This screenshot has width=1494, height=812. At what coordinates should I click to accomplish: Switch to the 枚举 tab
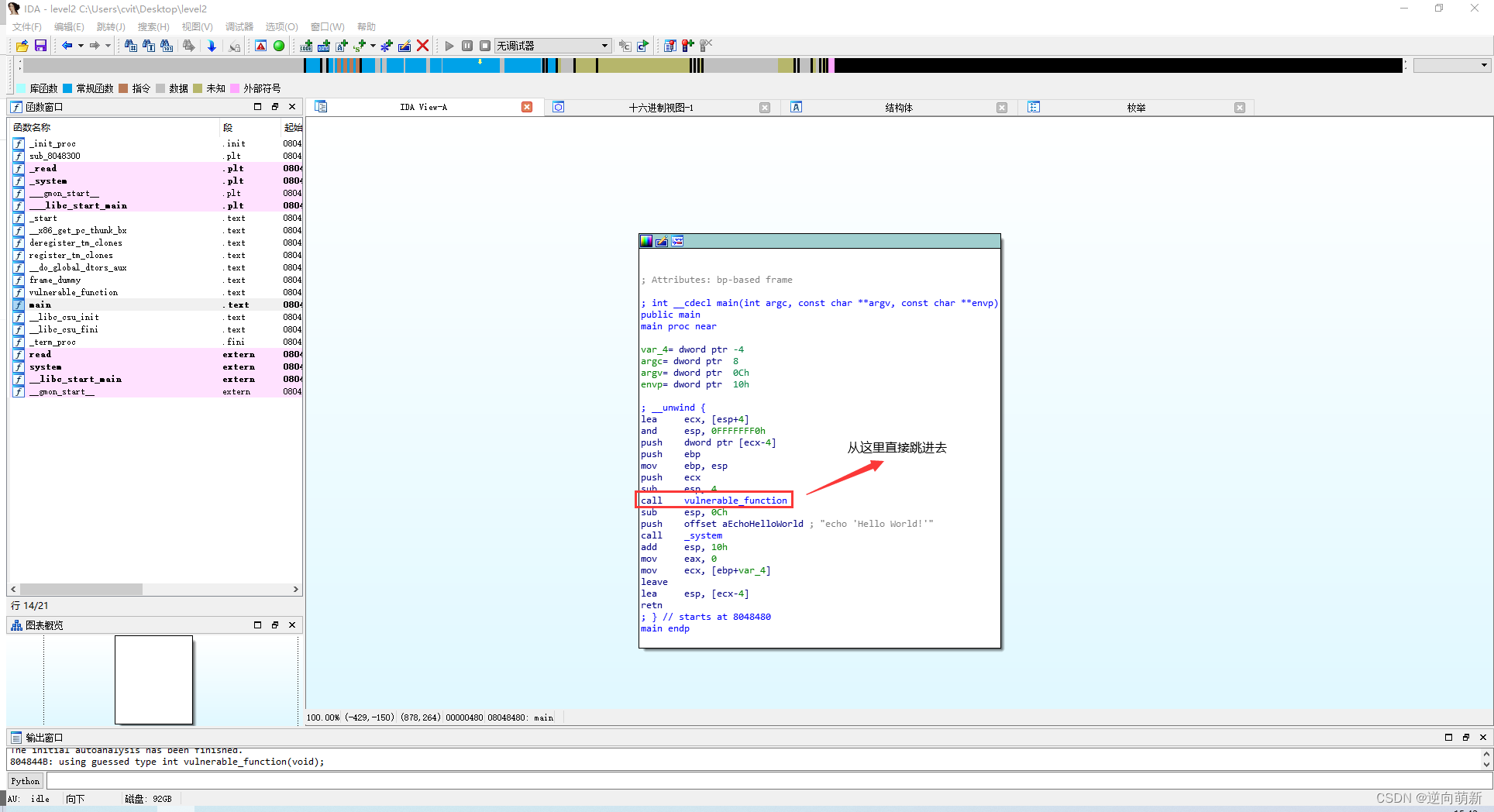click(x=1136, y=108)
